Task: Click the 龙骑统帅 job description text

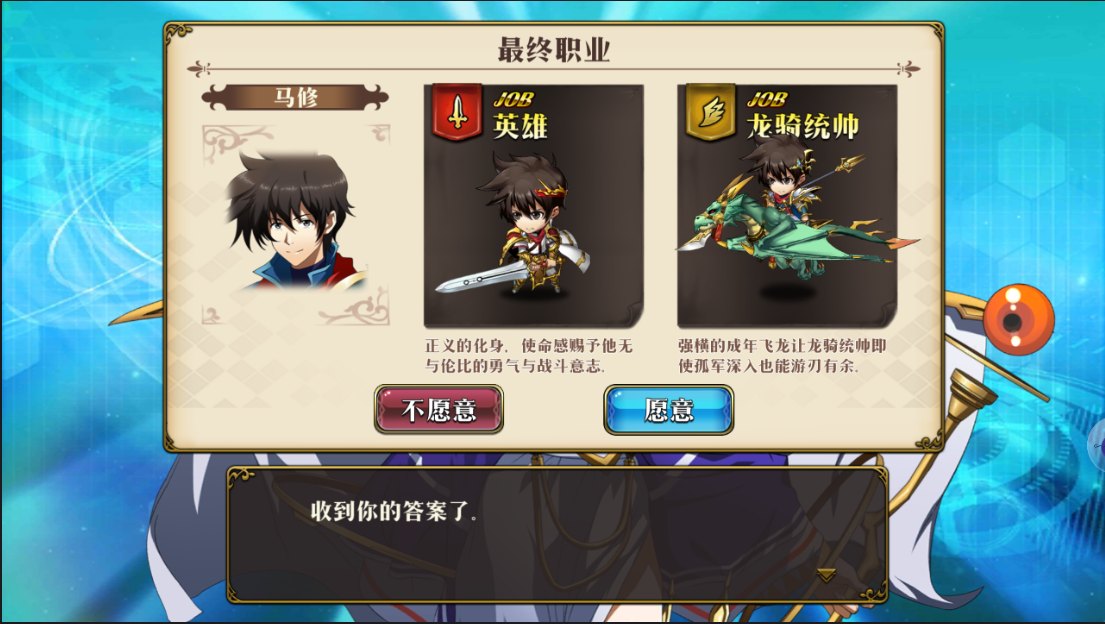Action: point(782,356)
